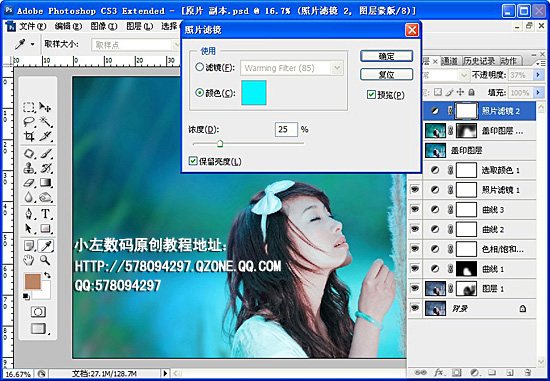Toggle the 保留亮度(L) checkbox

click(193, 161)
